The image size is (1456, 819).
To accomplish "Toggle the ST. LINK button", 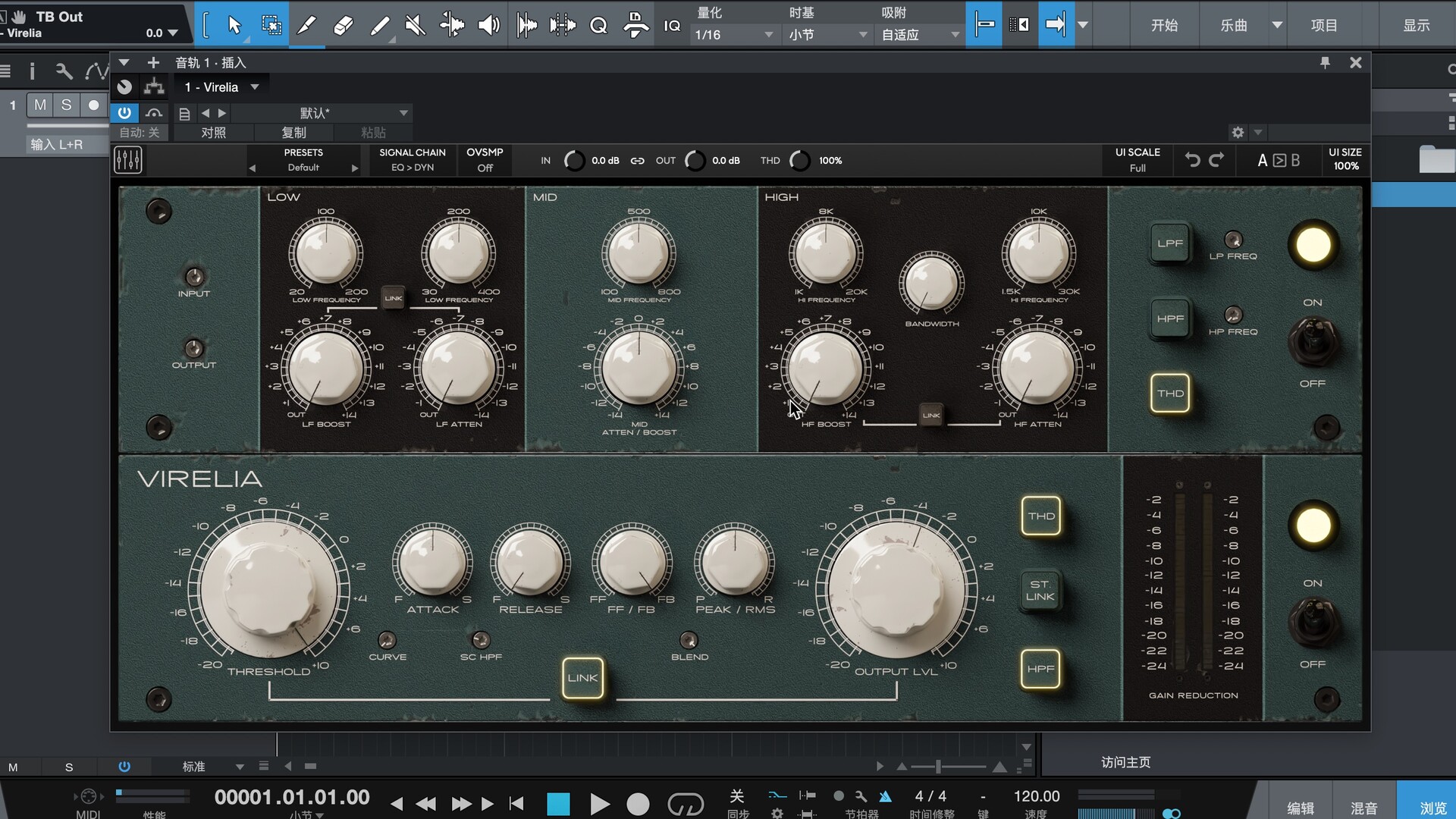I will coord(1040,591).
